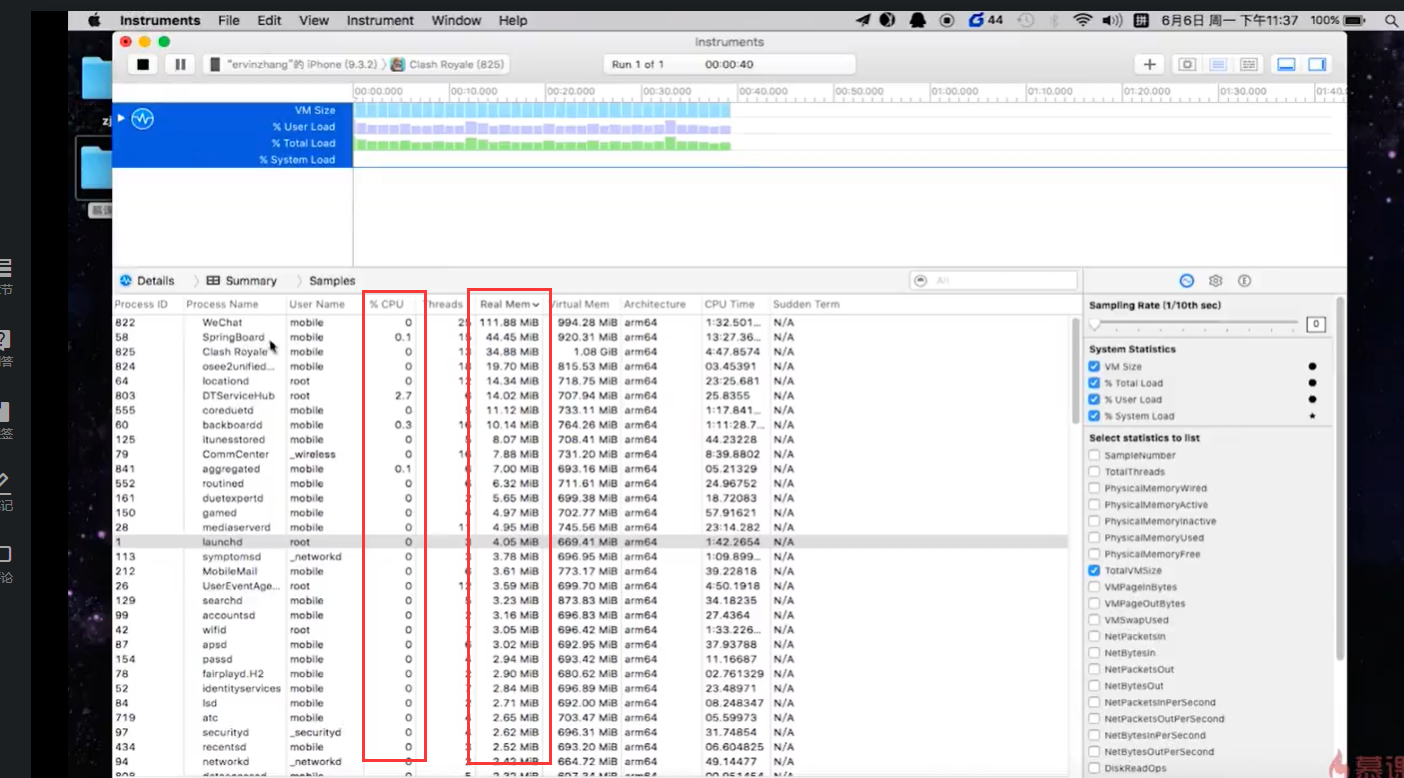Select the Activity Monitor instrument icon
Screen dimensions: 1404x778
coord(143,119)
